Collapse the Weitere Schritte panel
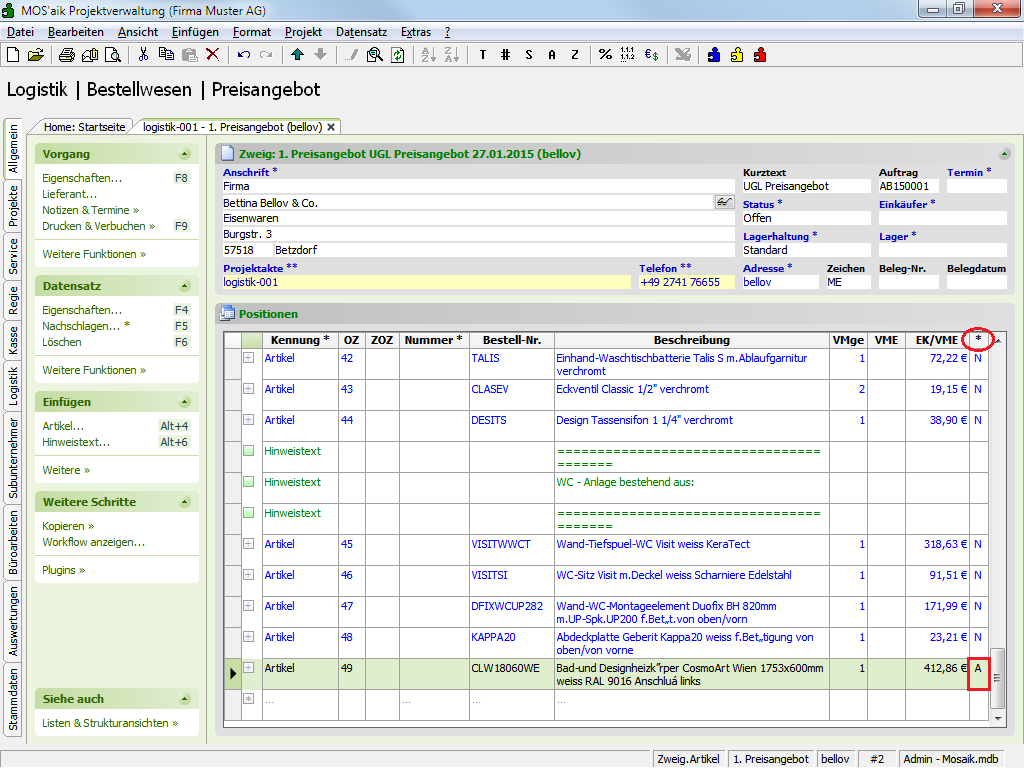This screenshot has height=768, width=1024. pyautogui.click(x=185, y=502)
